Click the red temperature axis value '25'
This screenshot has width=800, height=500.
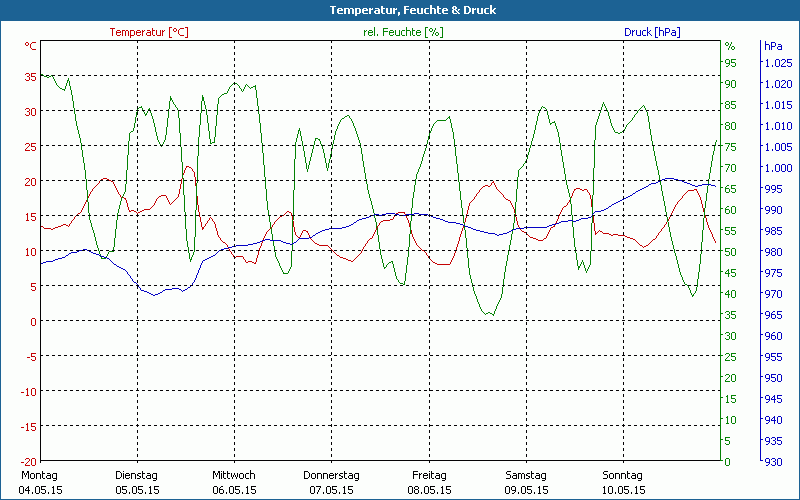point(31,147)
